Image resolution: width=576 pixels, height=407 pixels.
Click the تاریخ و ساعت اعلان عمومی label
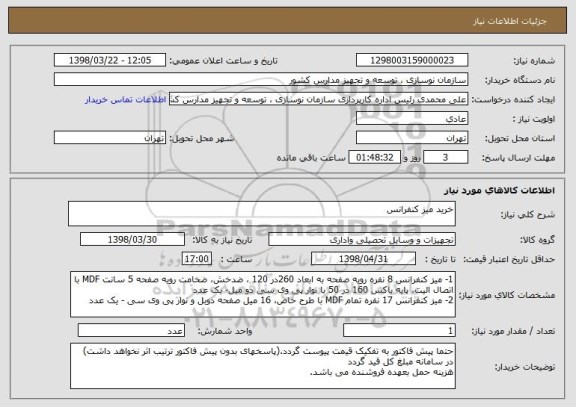[x=223, y=61]
